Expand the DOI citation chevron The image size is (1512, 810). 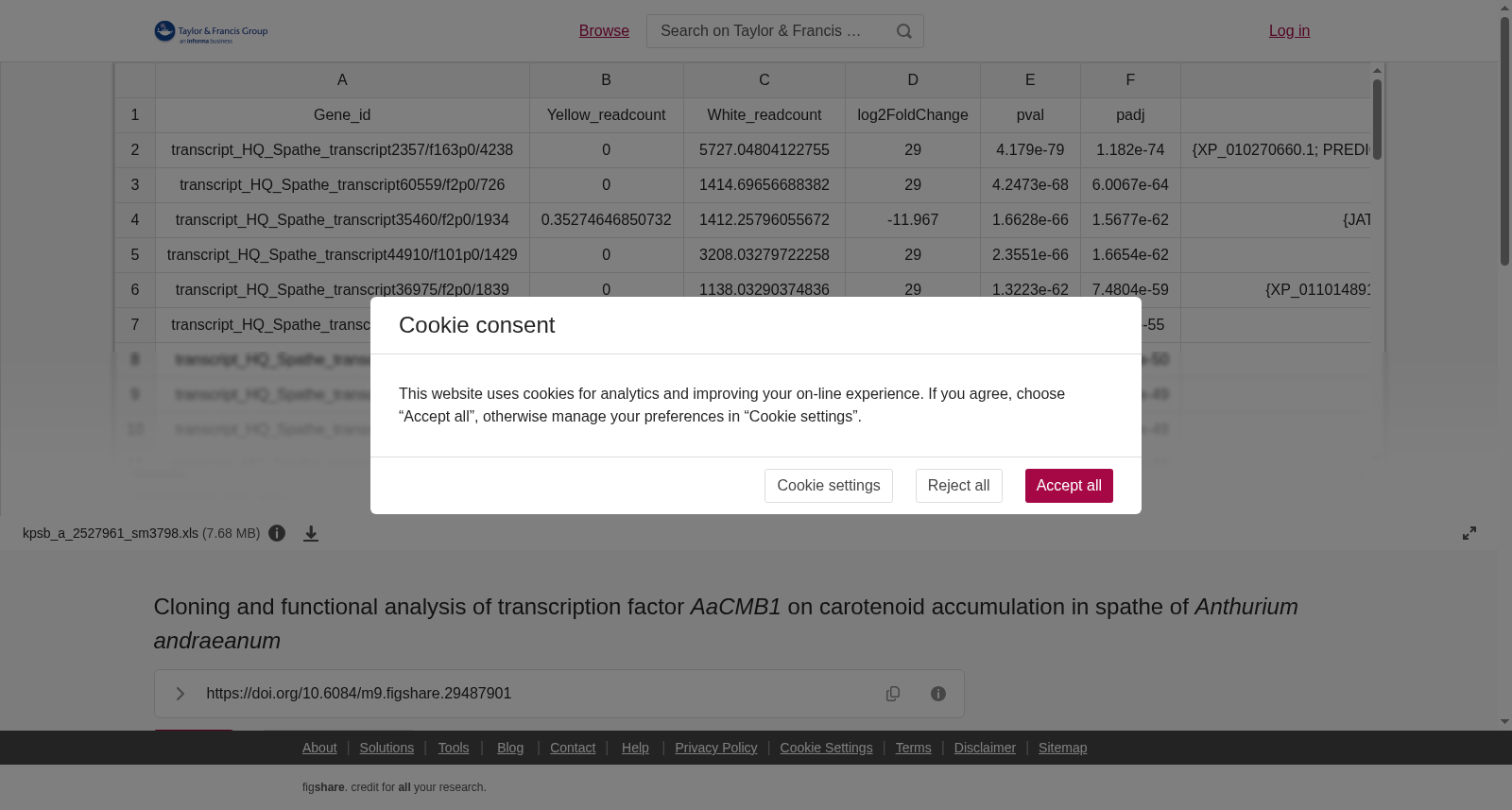pyautogui.click(x=180, y=694)
